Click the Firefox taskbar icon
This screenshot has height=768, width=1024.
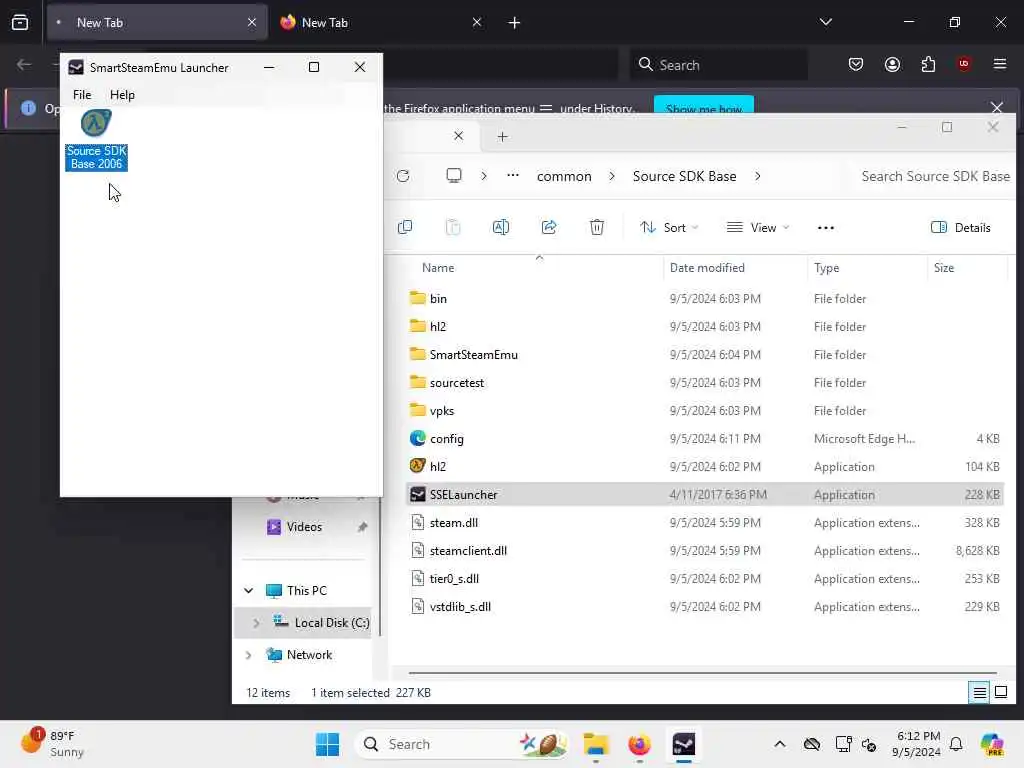click(x=639, y=744)
